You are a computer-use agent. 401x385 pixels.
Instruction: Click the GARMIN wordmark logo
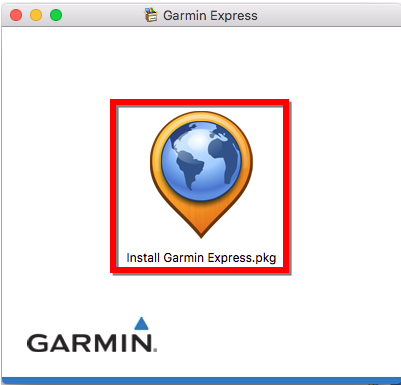91,335
